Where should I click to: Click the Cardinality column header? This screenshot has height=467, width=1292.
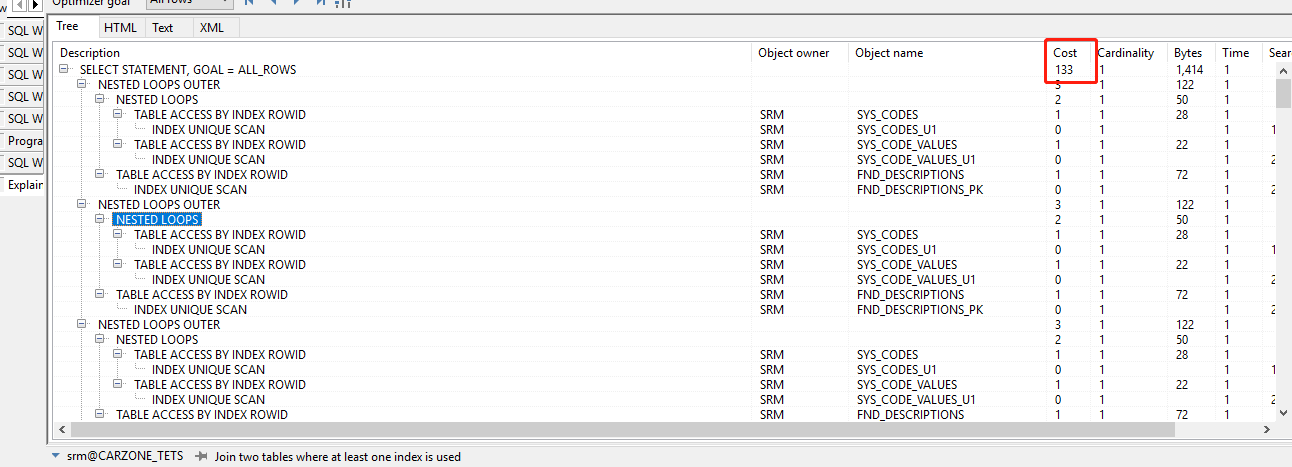pos(1125,53)
